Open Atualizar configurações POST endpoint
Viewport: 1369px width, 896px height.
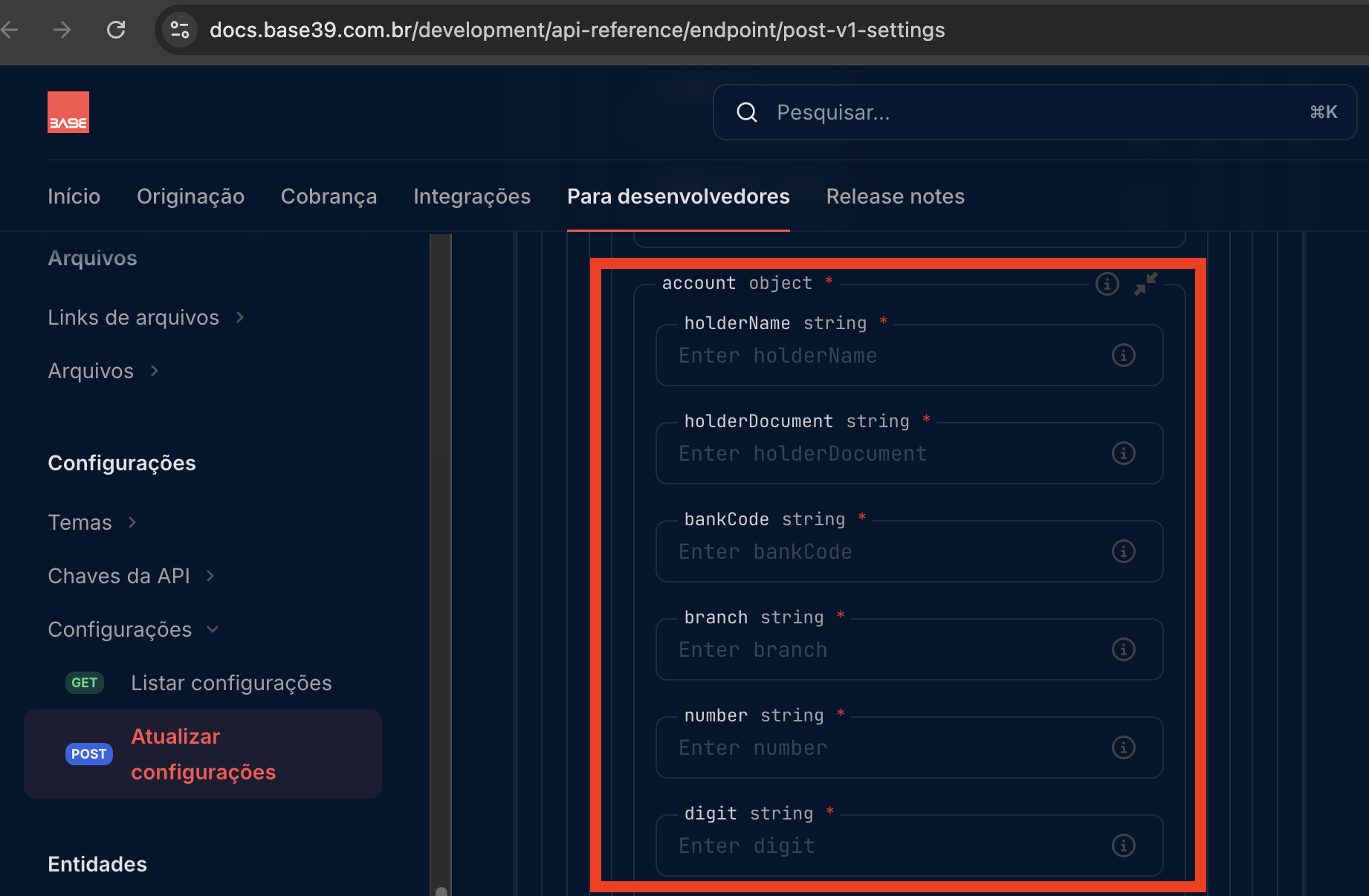203,754
